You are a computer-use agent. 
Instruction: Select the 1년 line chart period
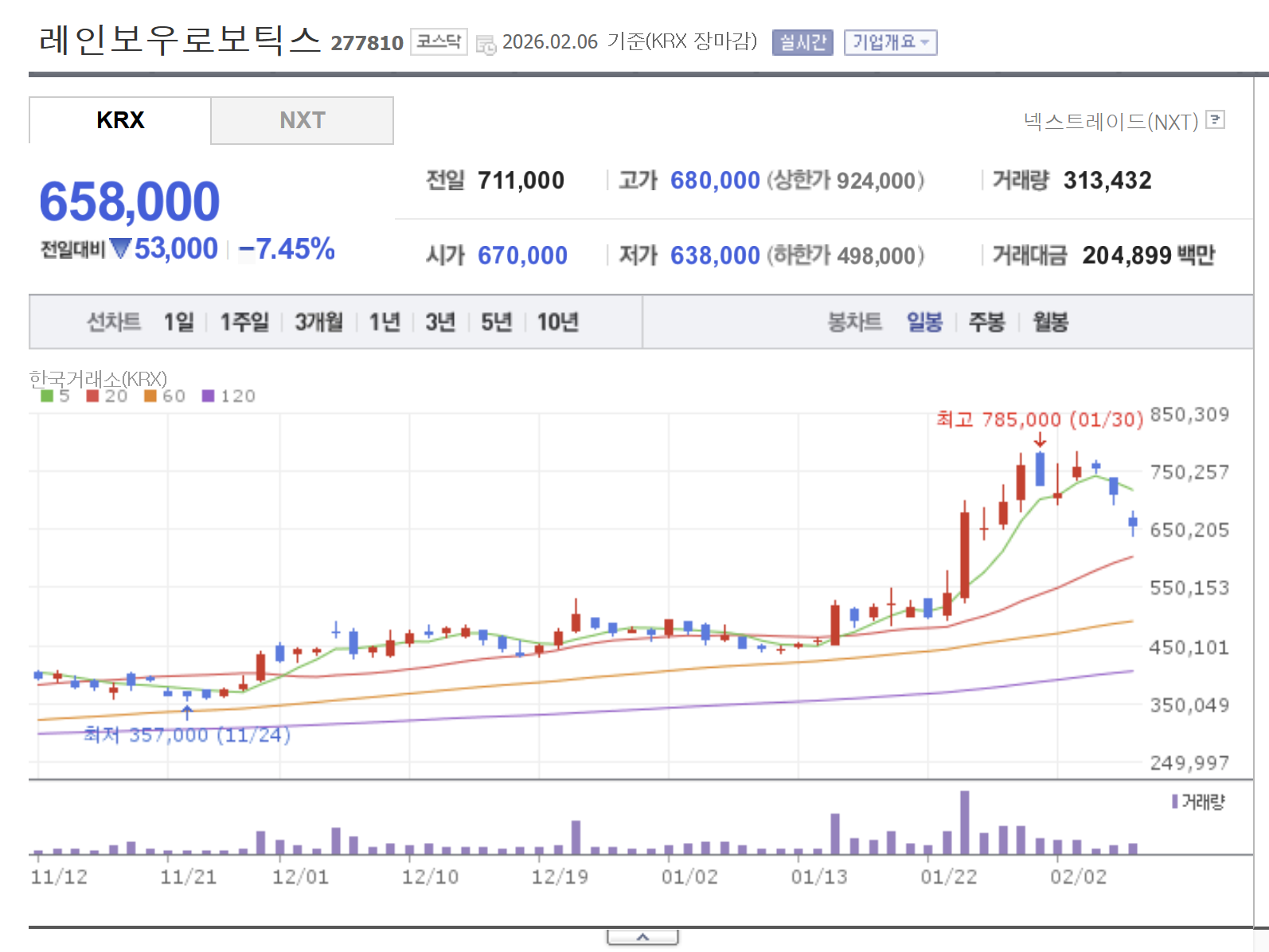385,322
